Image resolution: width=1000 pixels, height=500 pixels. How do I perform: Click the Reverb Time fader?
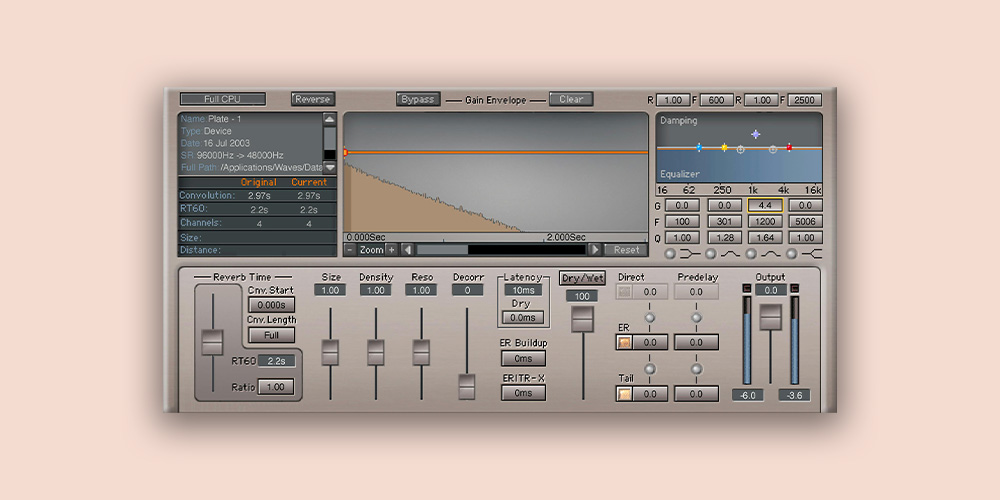(x=212, y=342)
